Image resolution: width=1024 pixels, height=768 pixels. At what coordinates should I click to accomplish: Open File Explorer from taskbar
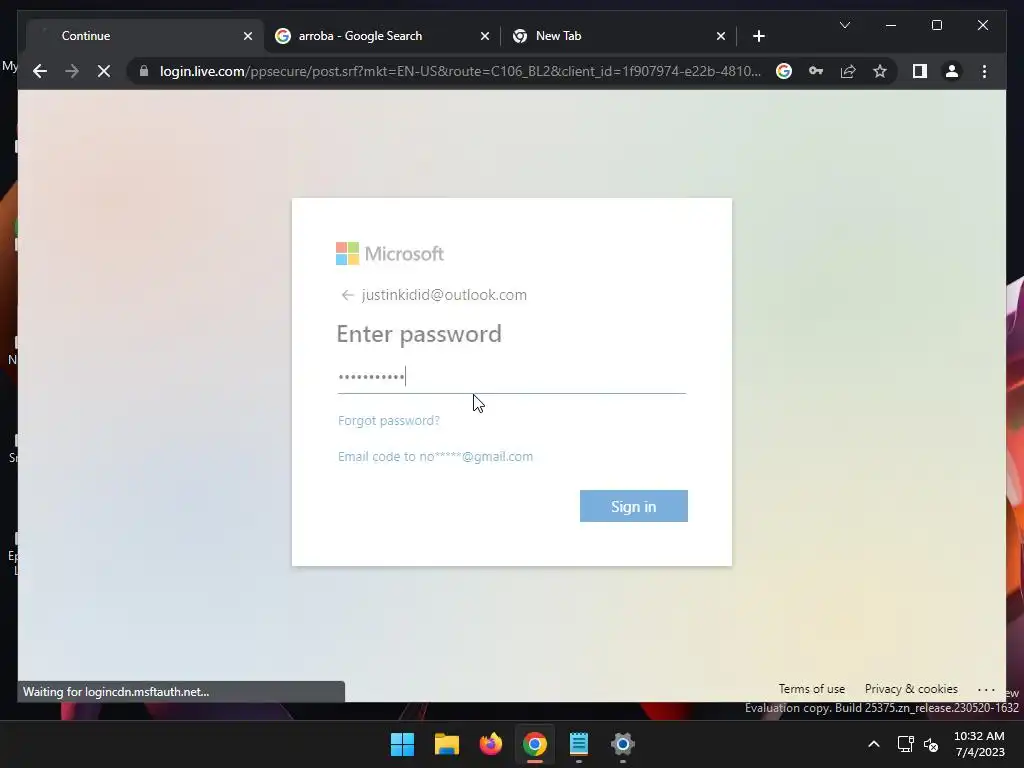(x=447, y=744)
